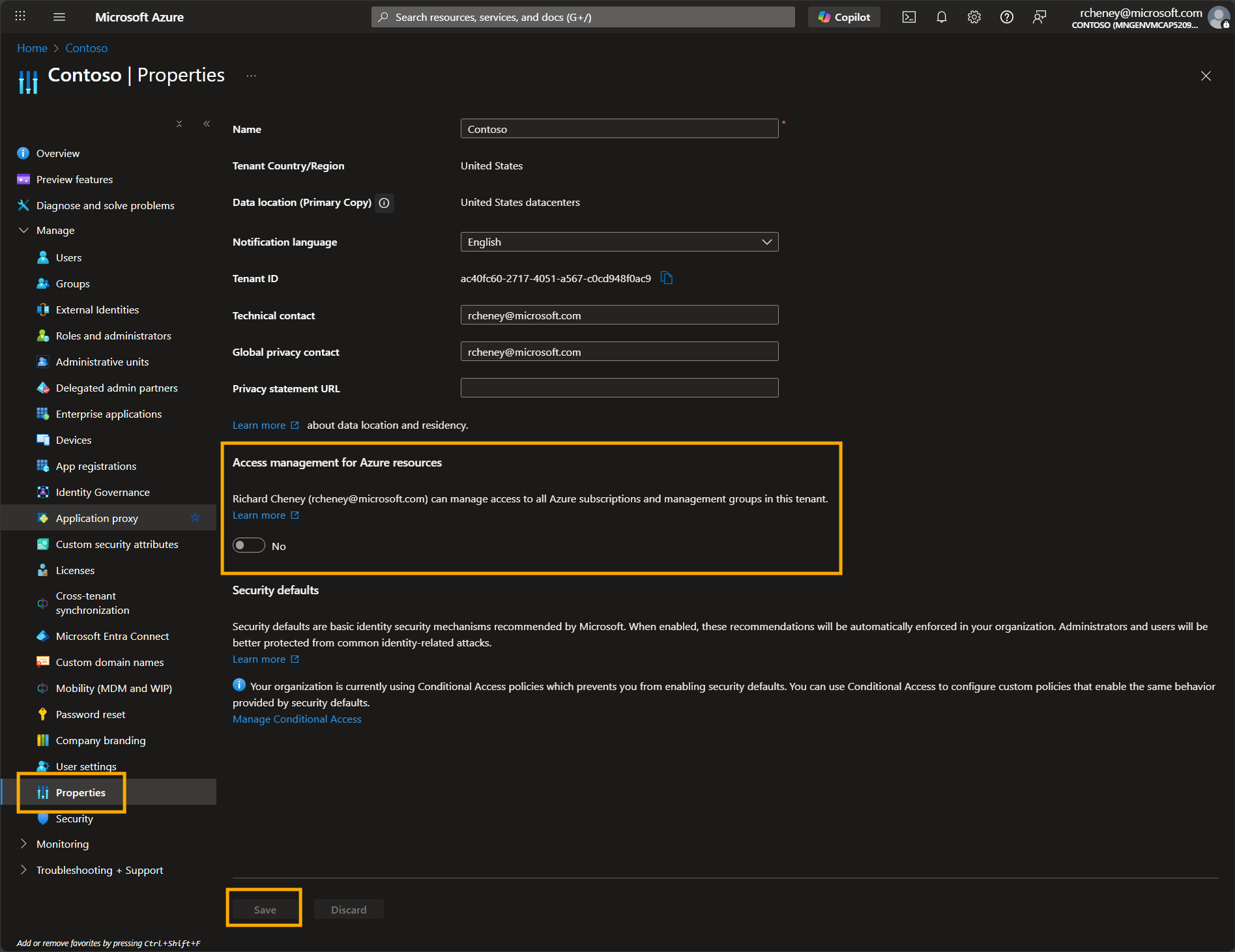Open the help menu icon
Viewport: 1235px width, 952px height.
1006,17
